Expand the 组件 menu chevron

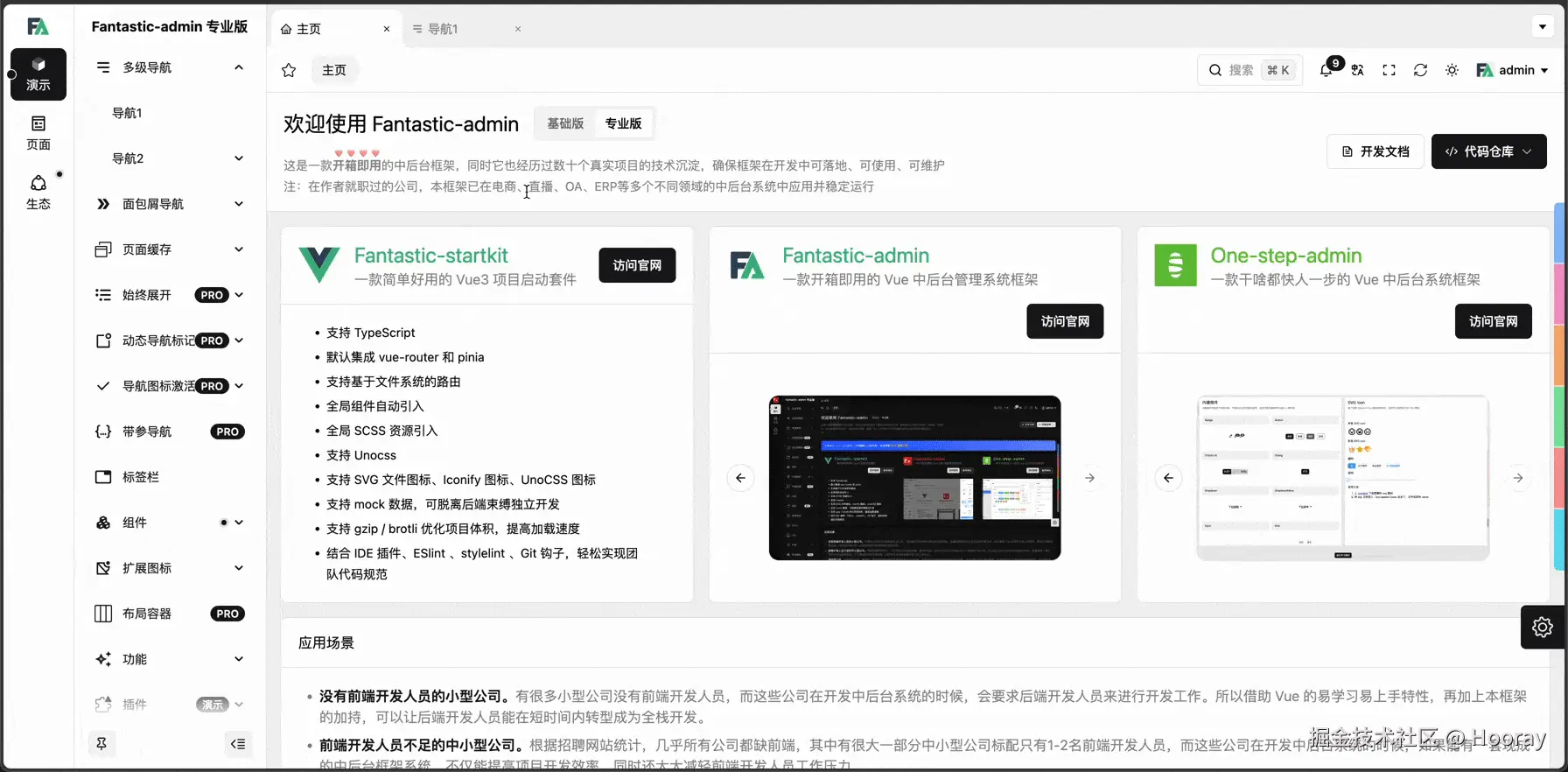pos(239,523)
